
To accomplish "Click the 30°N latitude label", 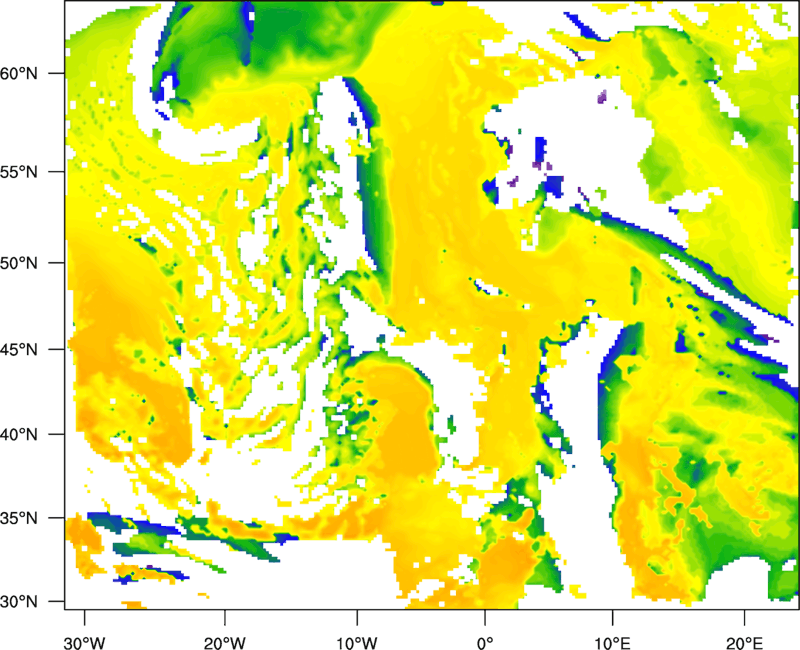I will (x=19, y=602).
